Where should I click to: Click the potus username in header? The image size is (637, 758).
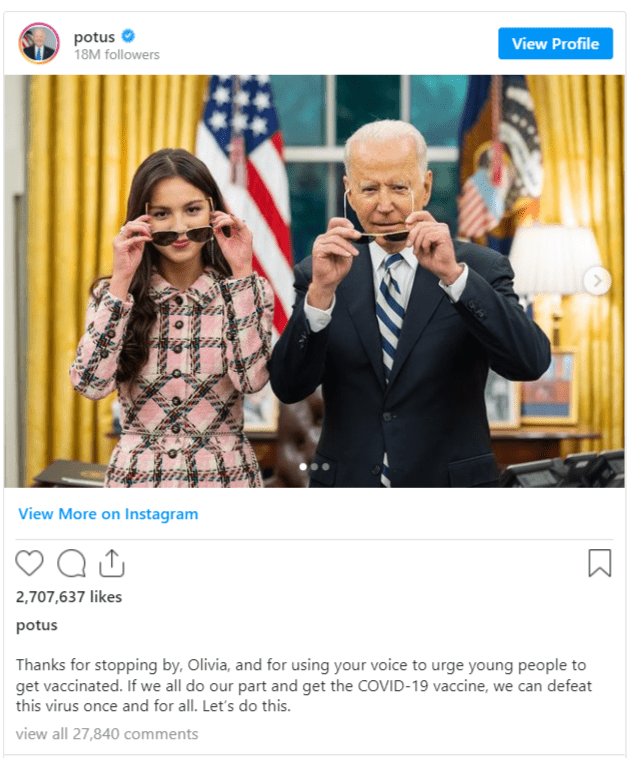click(x=94, y=37)
